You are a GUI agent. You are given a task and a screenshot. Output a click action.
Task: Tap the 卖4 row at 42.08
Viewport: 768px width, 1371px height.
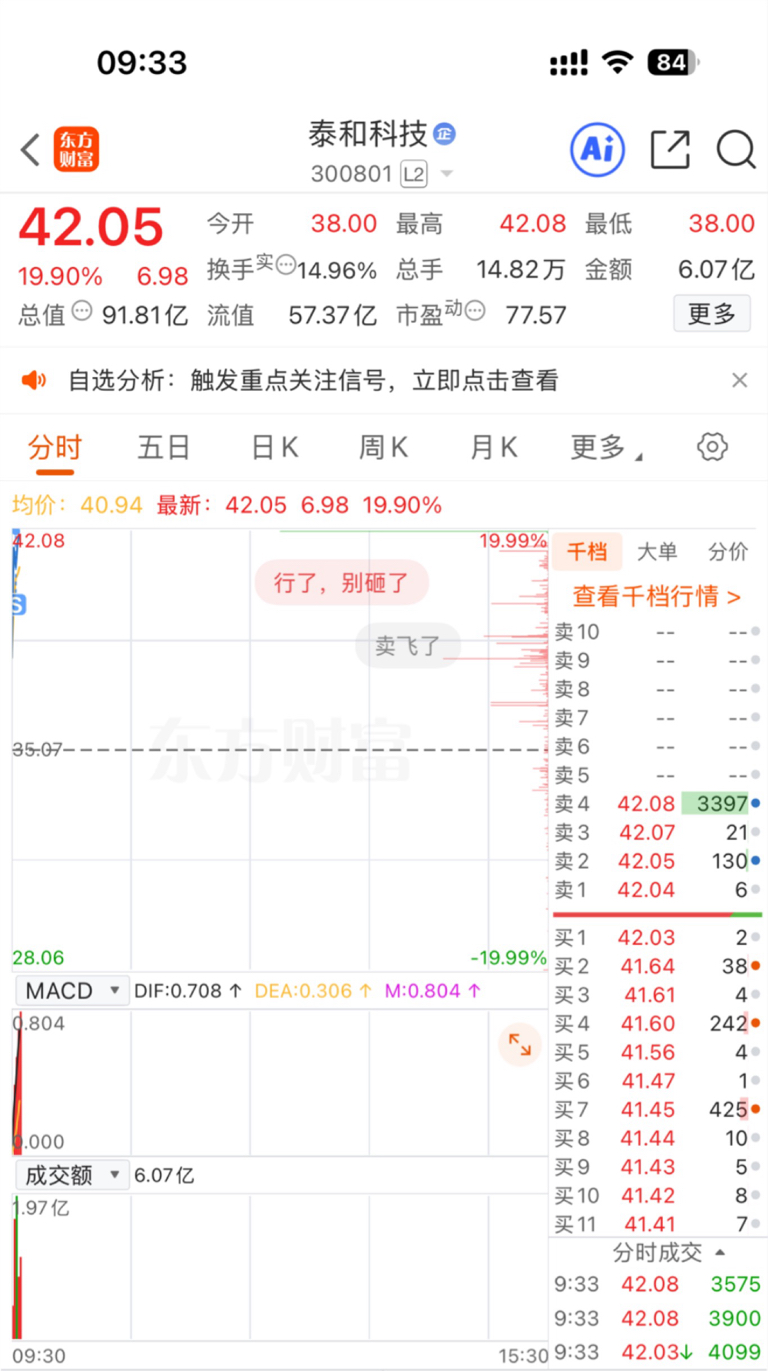(x=657, y=803)
